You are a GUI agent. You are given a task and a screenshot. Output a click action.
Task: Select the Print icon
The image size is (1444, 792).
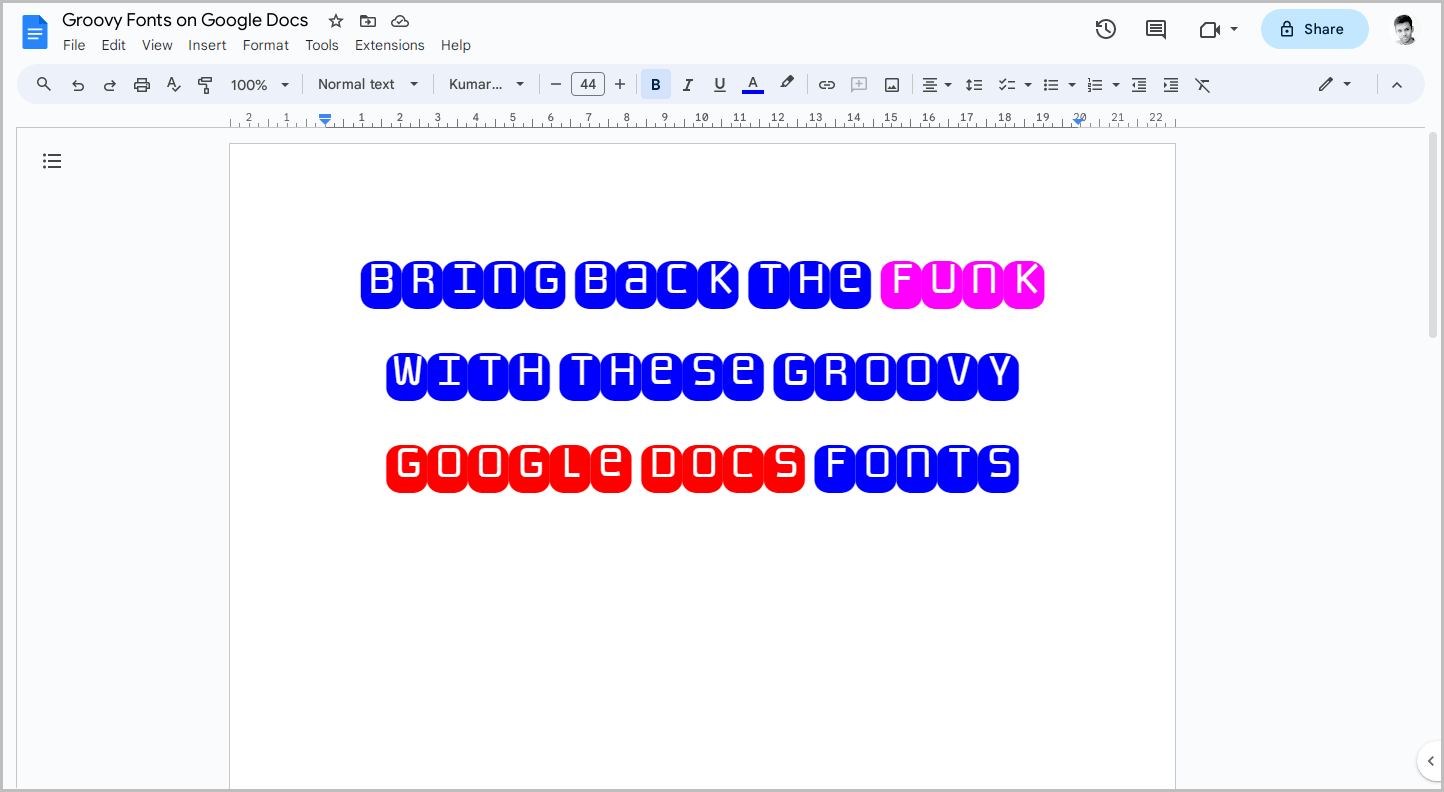point(141,84)
